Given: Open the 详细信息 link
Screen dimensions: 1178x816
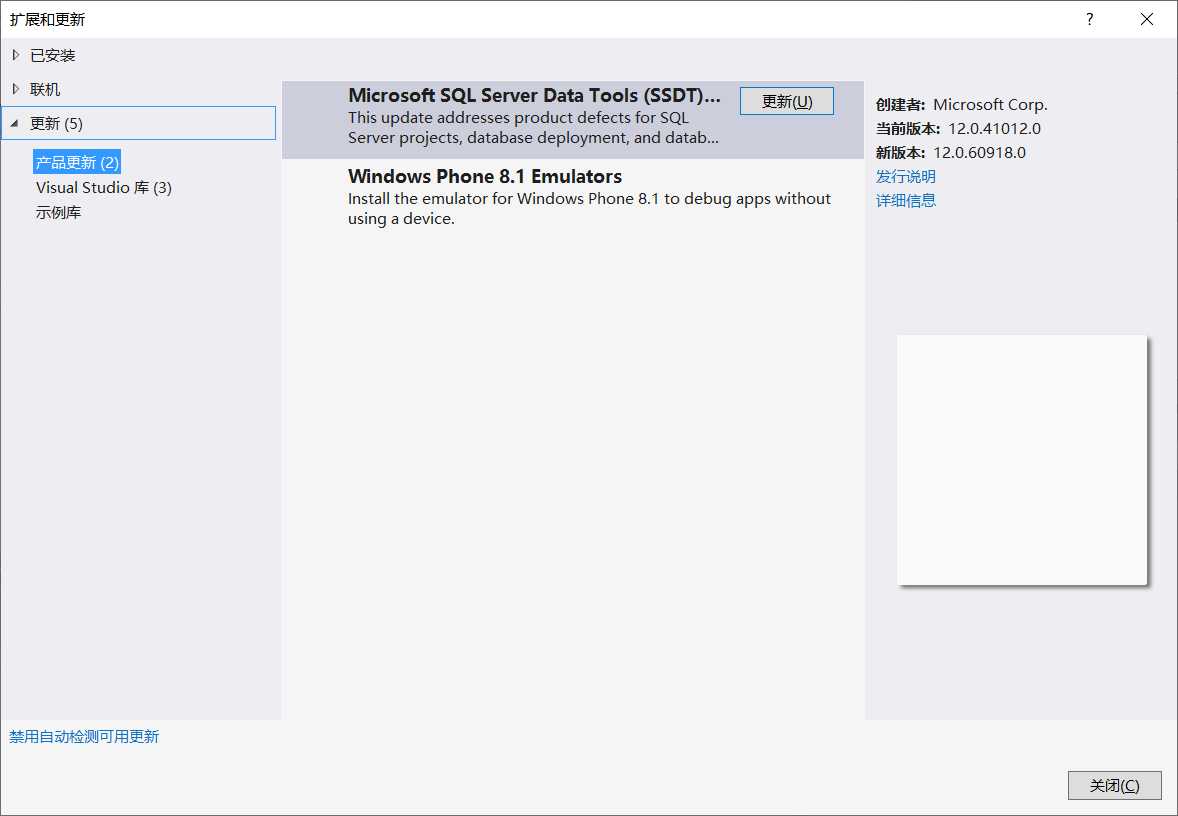Looking at the screenshot, I should click(x=905, y=201).
